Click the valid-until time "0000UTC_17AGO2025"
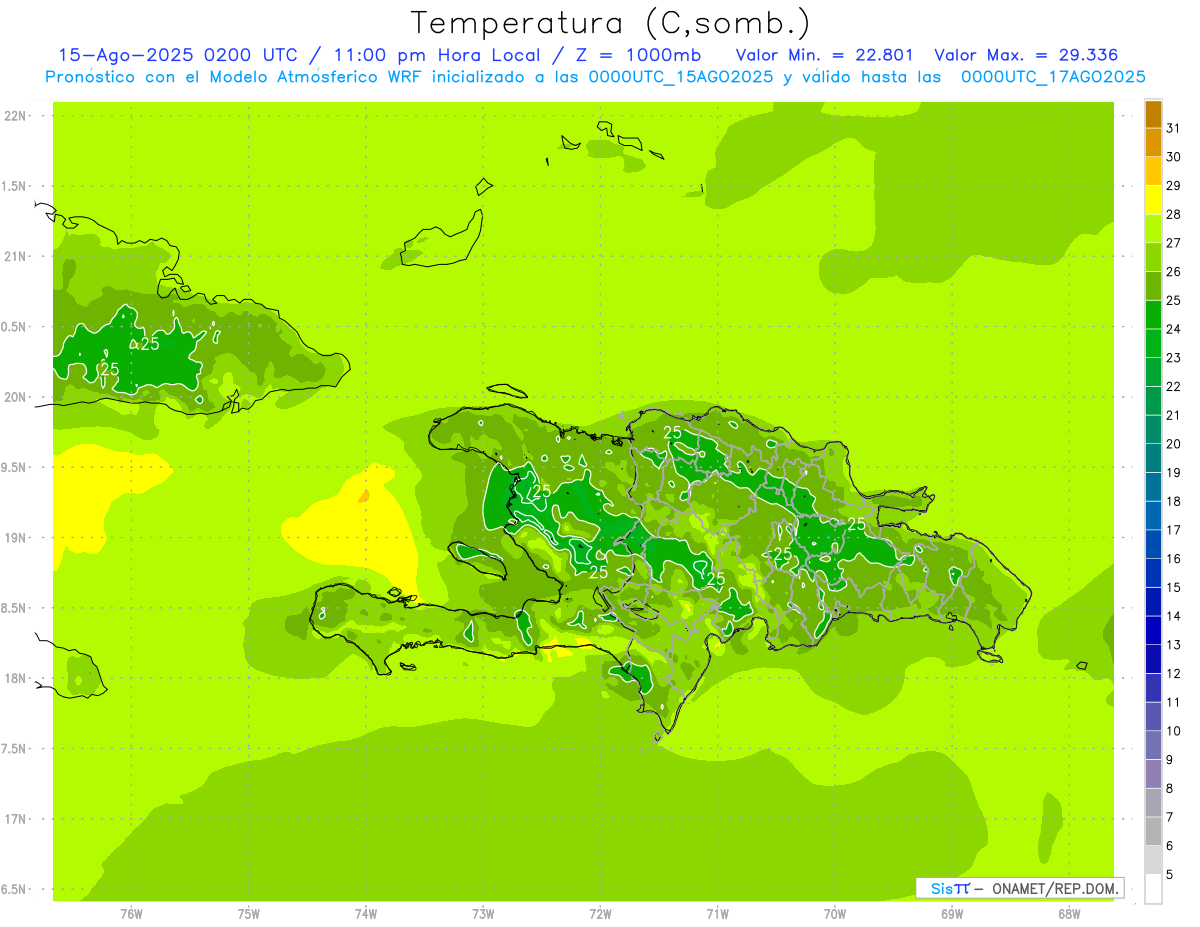This screenshot has height=927, width=1200. click(1053, 77)
